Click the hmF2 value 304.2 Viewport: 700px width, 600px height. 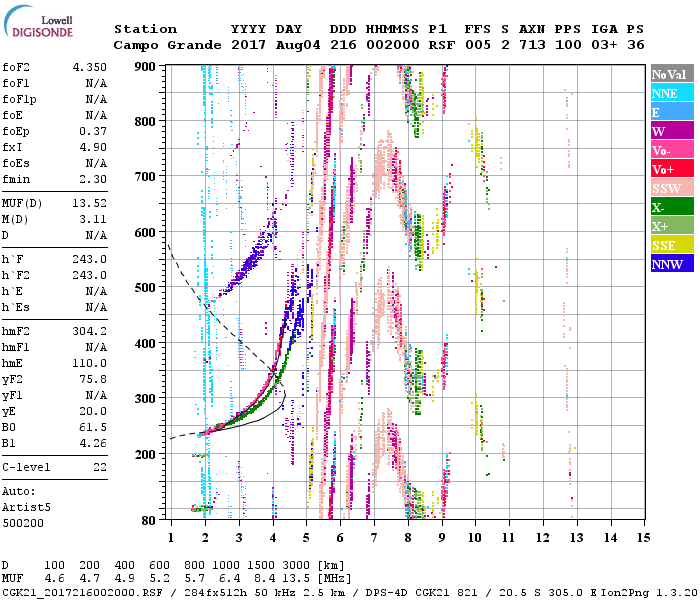point(87,331)
